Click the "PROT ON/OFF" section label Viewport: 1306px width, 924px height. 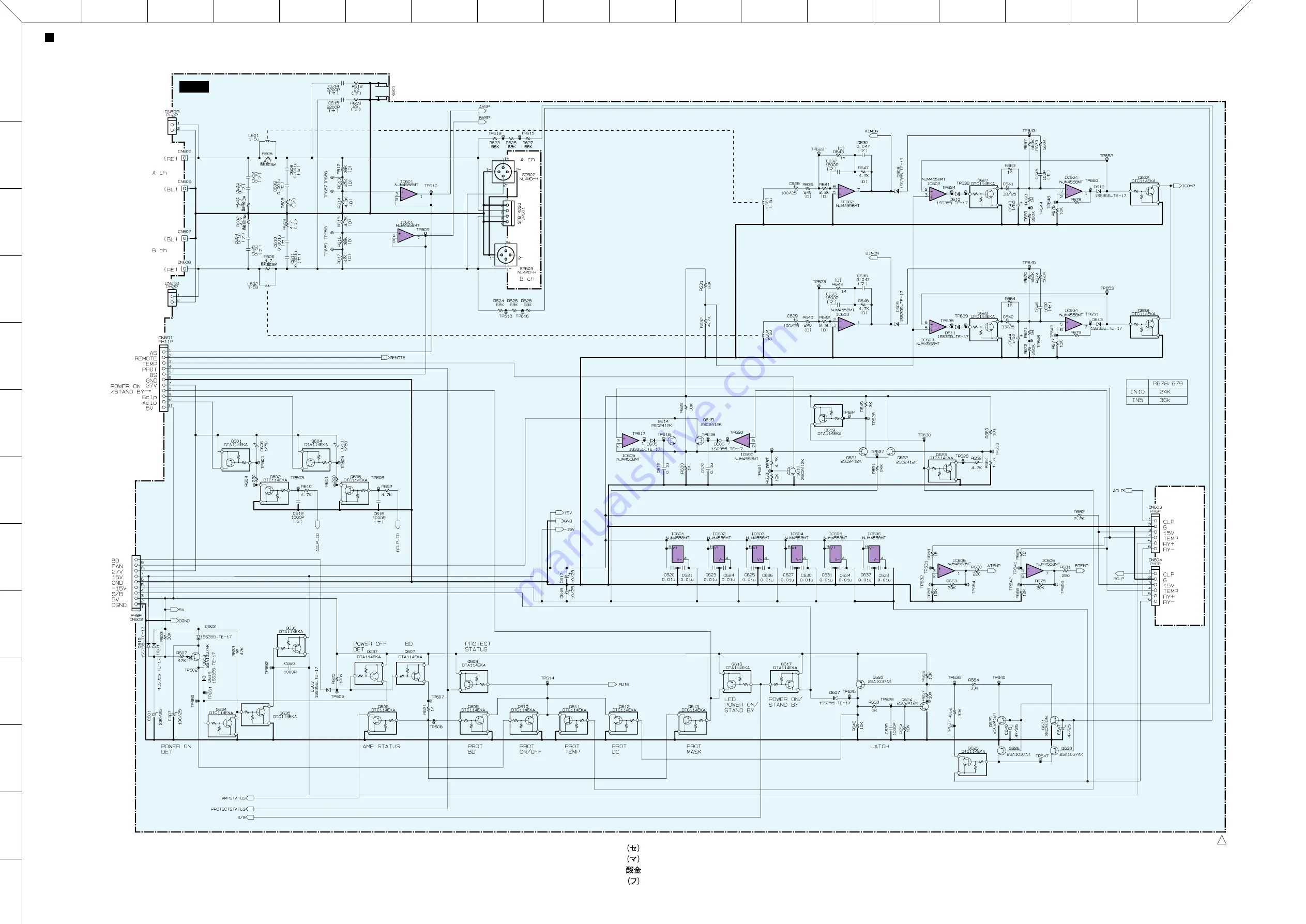530,749
